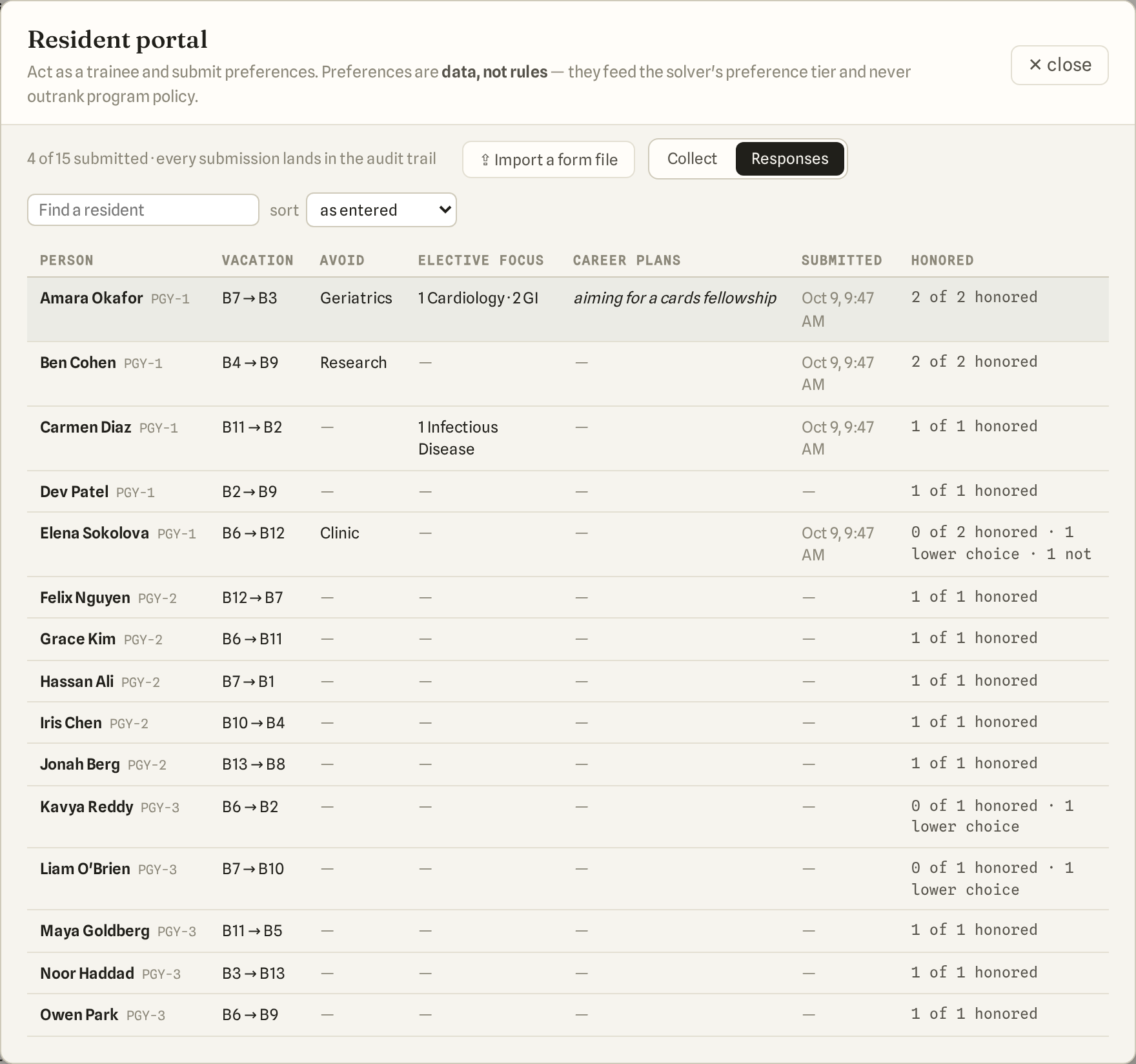Click the Research avoid cell
This screenshot has height=1064, width=1136.
click(x=353, y=362)
